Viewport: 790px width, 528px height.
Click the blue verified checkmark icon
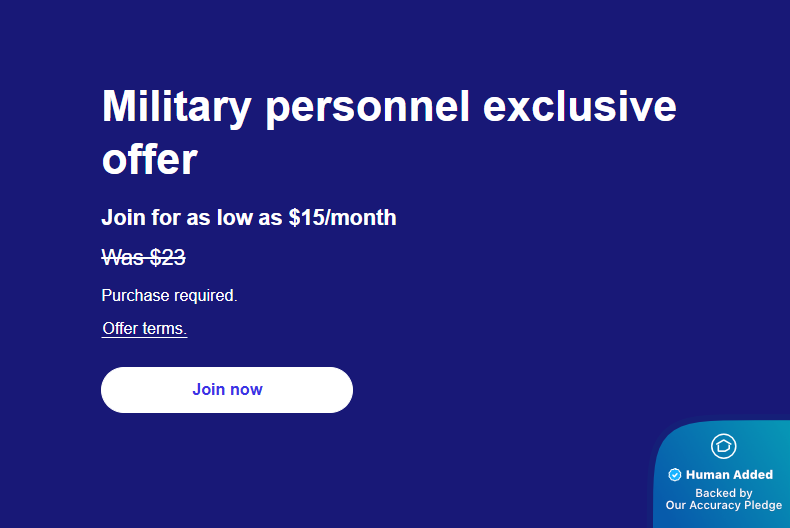point(675,475)
